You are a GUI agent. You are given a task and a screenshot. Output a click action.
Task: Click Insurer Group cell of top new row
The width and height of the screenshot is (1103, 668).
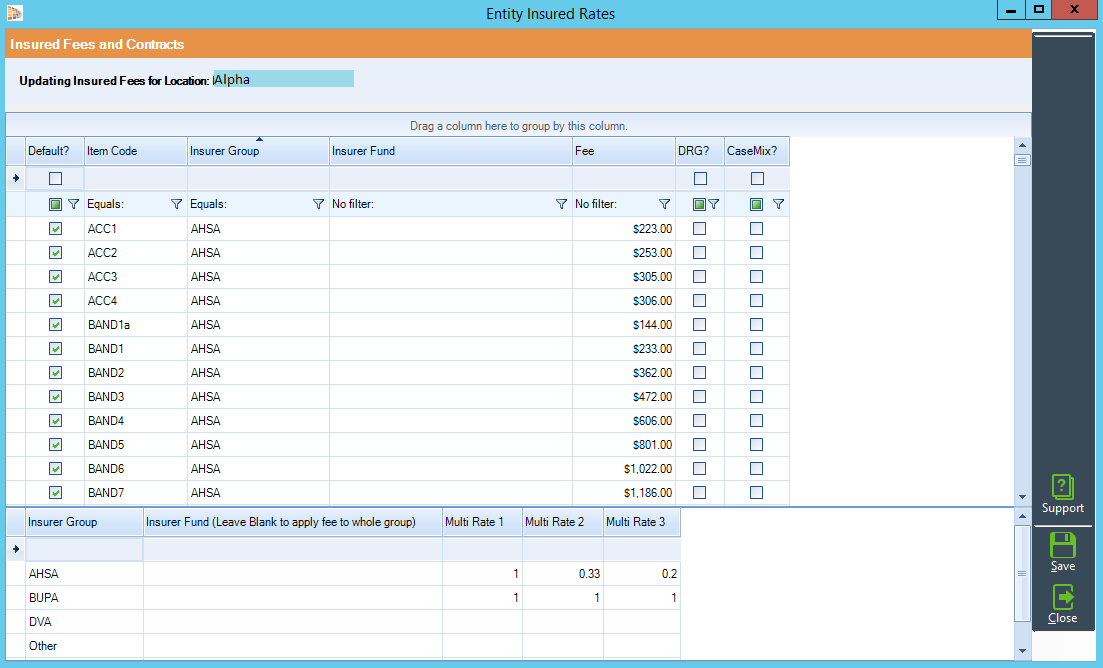point(258,179)
